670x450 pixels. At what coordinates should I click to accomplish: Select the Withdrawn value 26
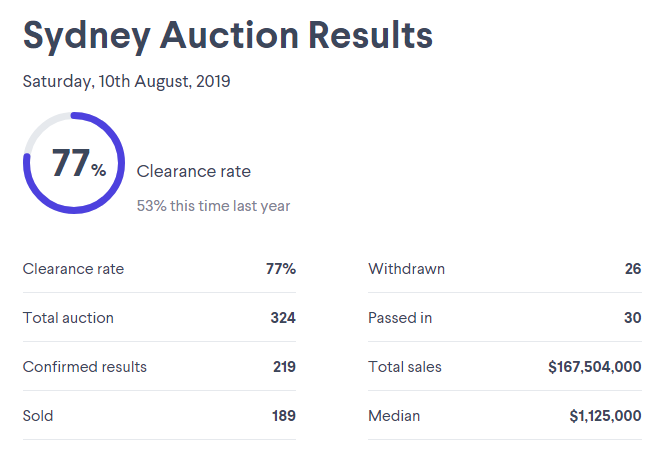[x=633, y=269]
